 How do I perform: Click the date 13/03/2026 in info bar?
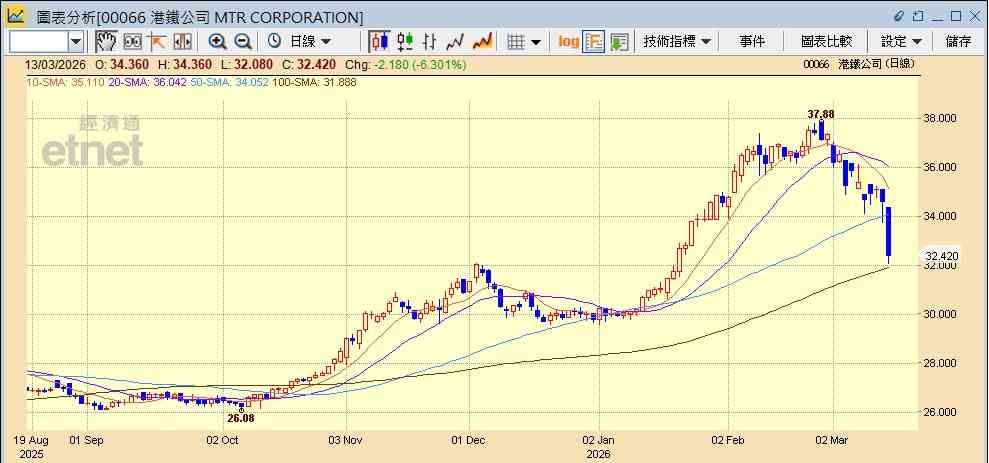click(x=55, y=64)
